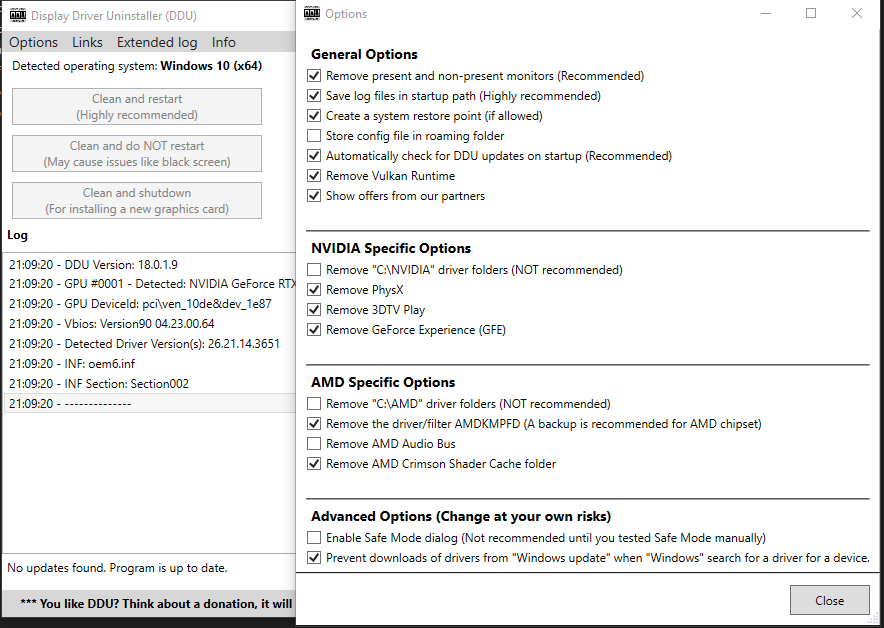Open the Links menu
The height and width of the screenshot is (628, 884).
(x=87, y=42)
